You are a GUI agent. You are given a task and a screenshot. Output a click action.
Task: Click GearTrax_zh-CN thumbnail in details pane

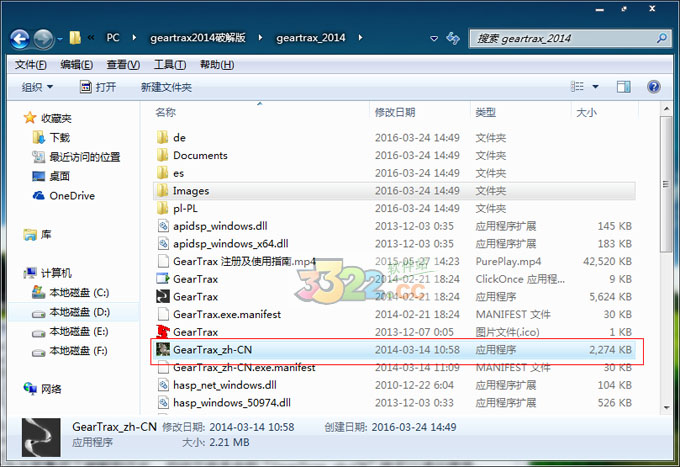click(x=41, y=437)
